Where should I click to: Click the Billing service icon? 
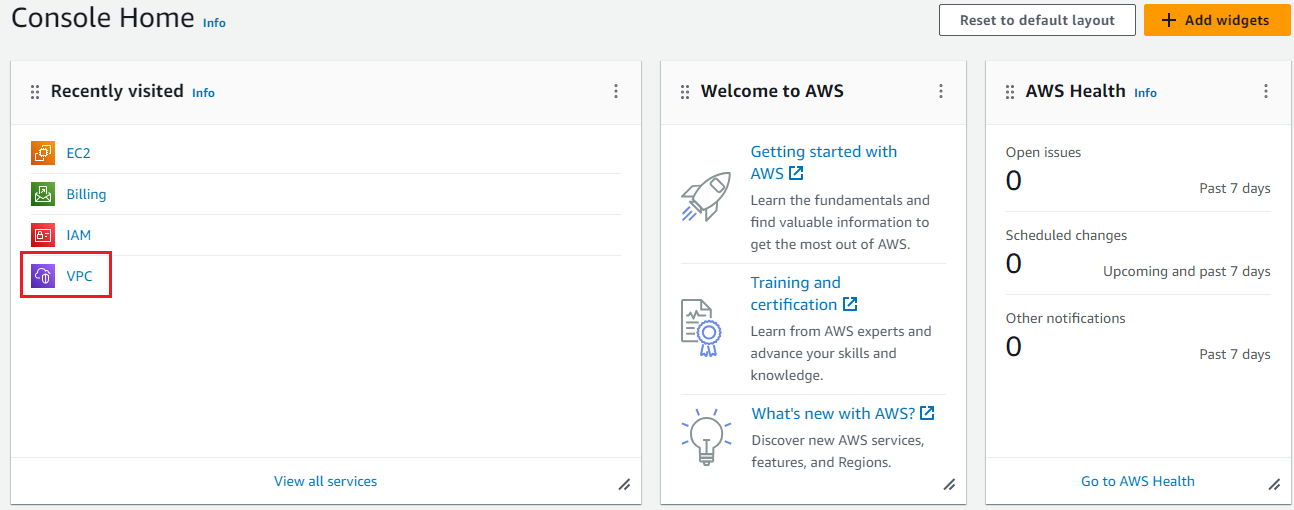(43, 194)
